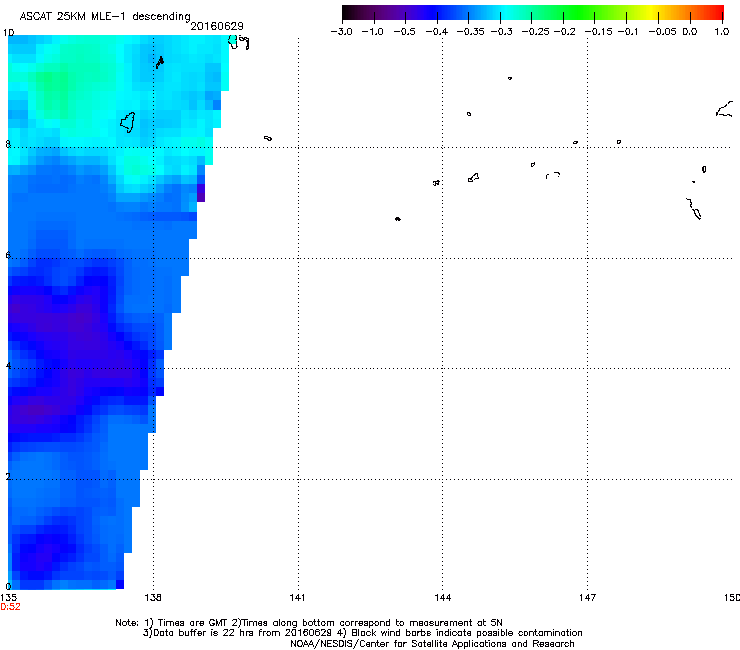Select color bar label "-0.5"
The width and height of the screenshot is (740, 650).
click(x=404, y=32)
